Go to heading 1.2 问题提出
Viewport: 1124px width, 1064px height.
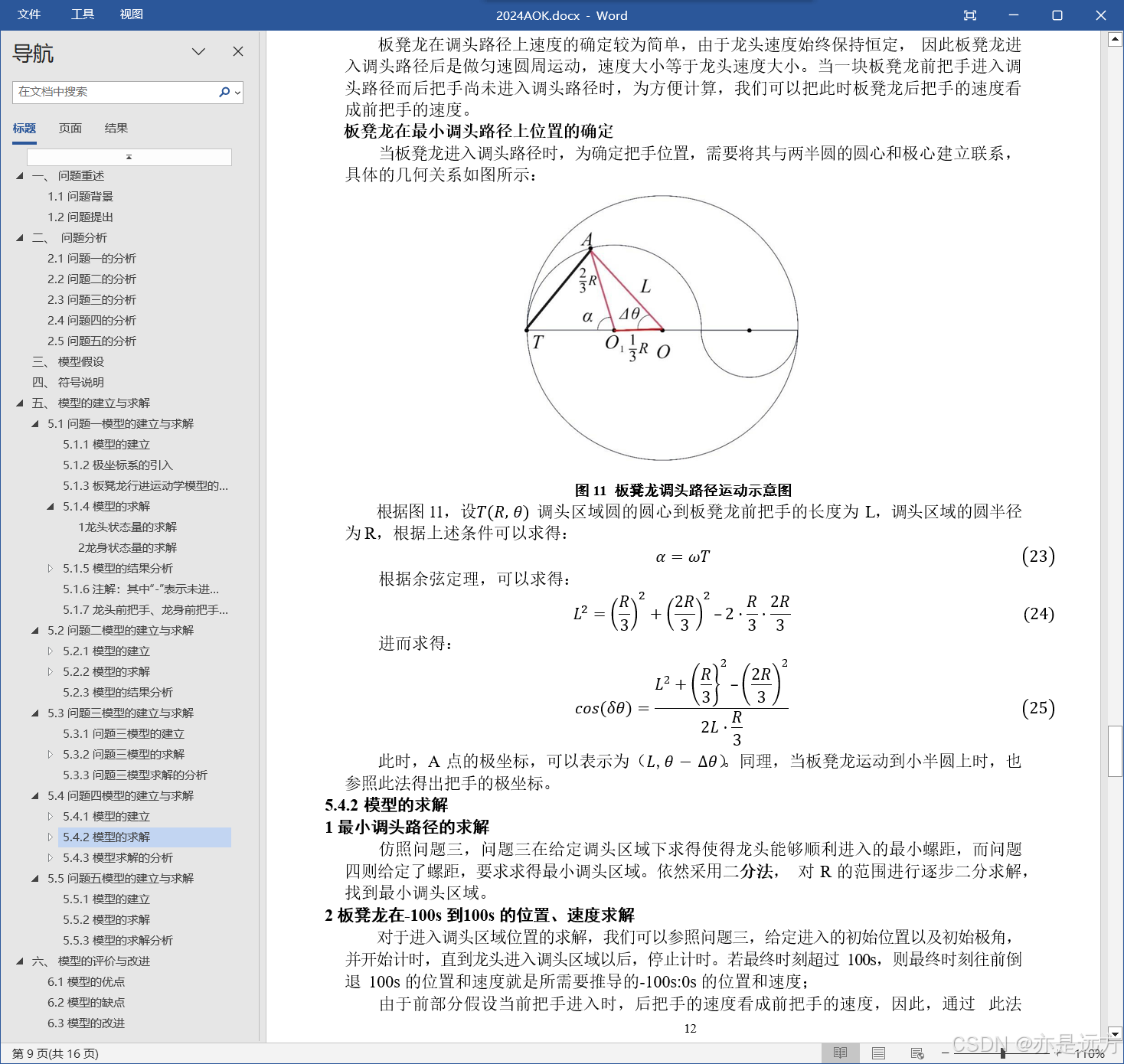tap(80, 217)
